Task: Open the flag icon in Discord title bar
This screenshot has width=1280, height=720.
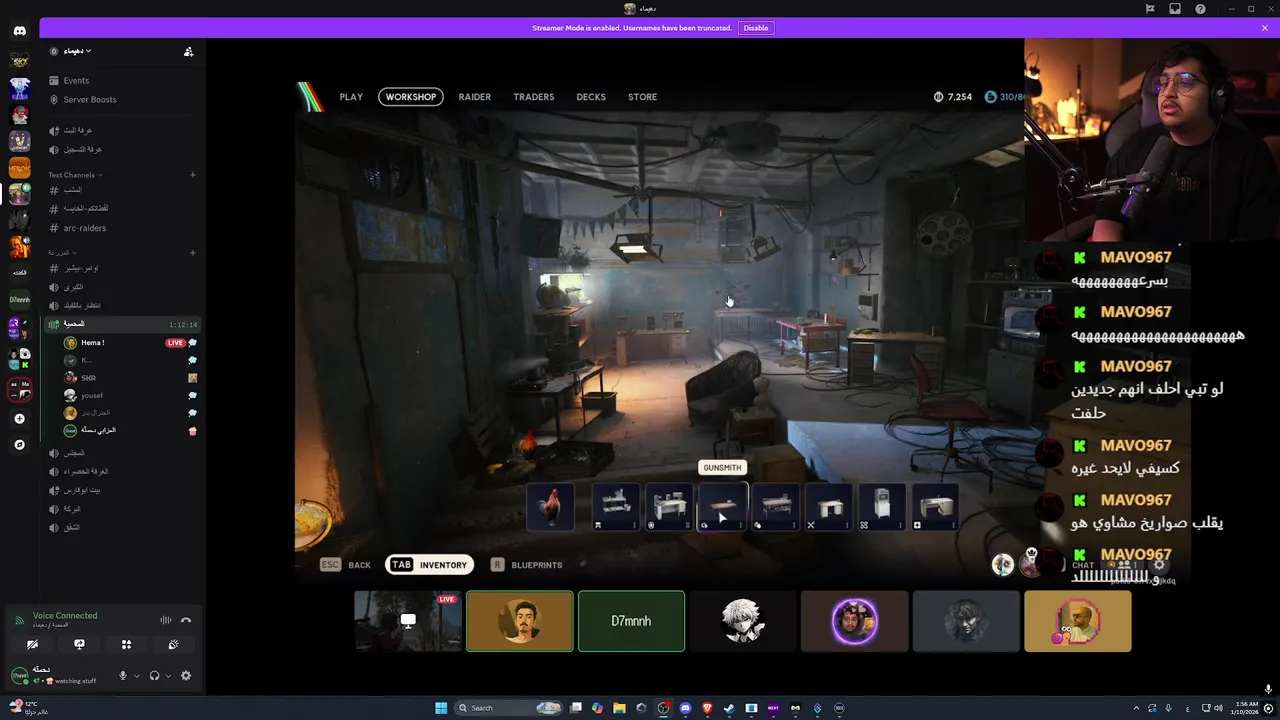Action: click(x=1150, y=9)
